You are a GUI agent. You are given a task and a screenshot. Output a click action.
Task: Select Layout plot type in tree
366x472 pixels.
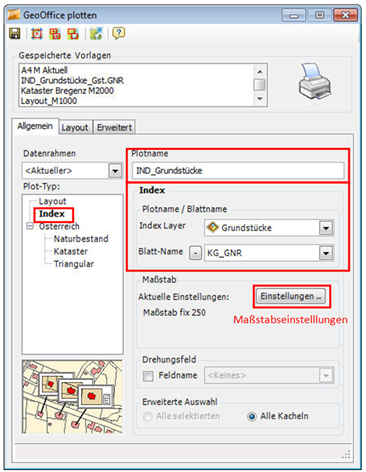tap(52, 201)
